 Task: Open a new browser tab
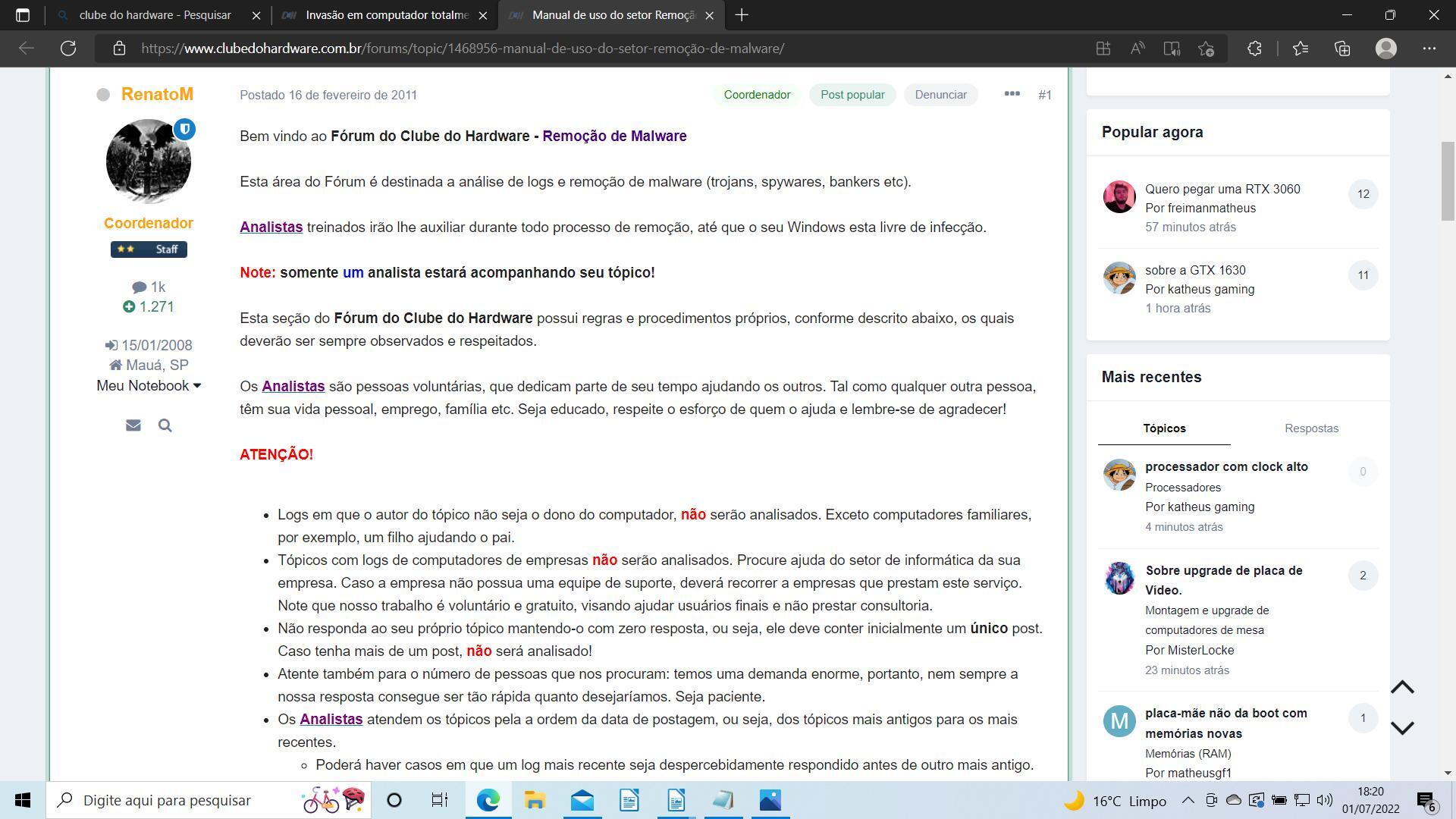742,14
